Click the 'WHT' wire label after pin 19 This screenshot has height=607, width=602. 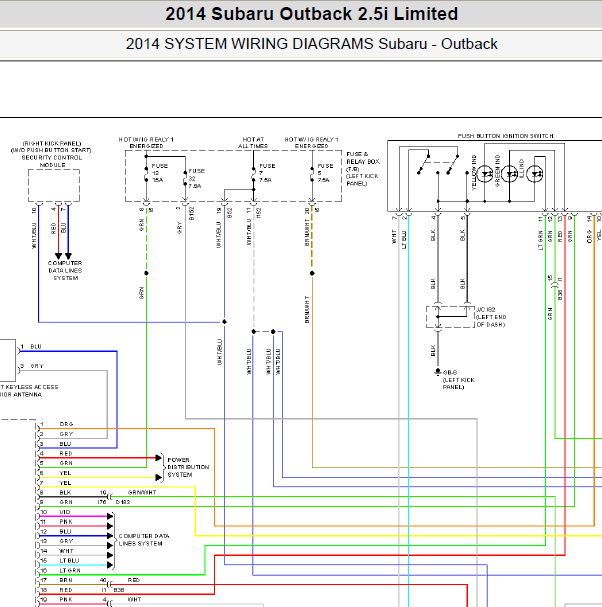tap(134, 600)
